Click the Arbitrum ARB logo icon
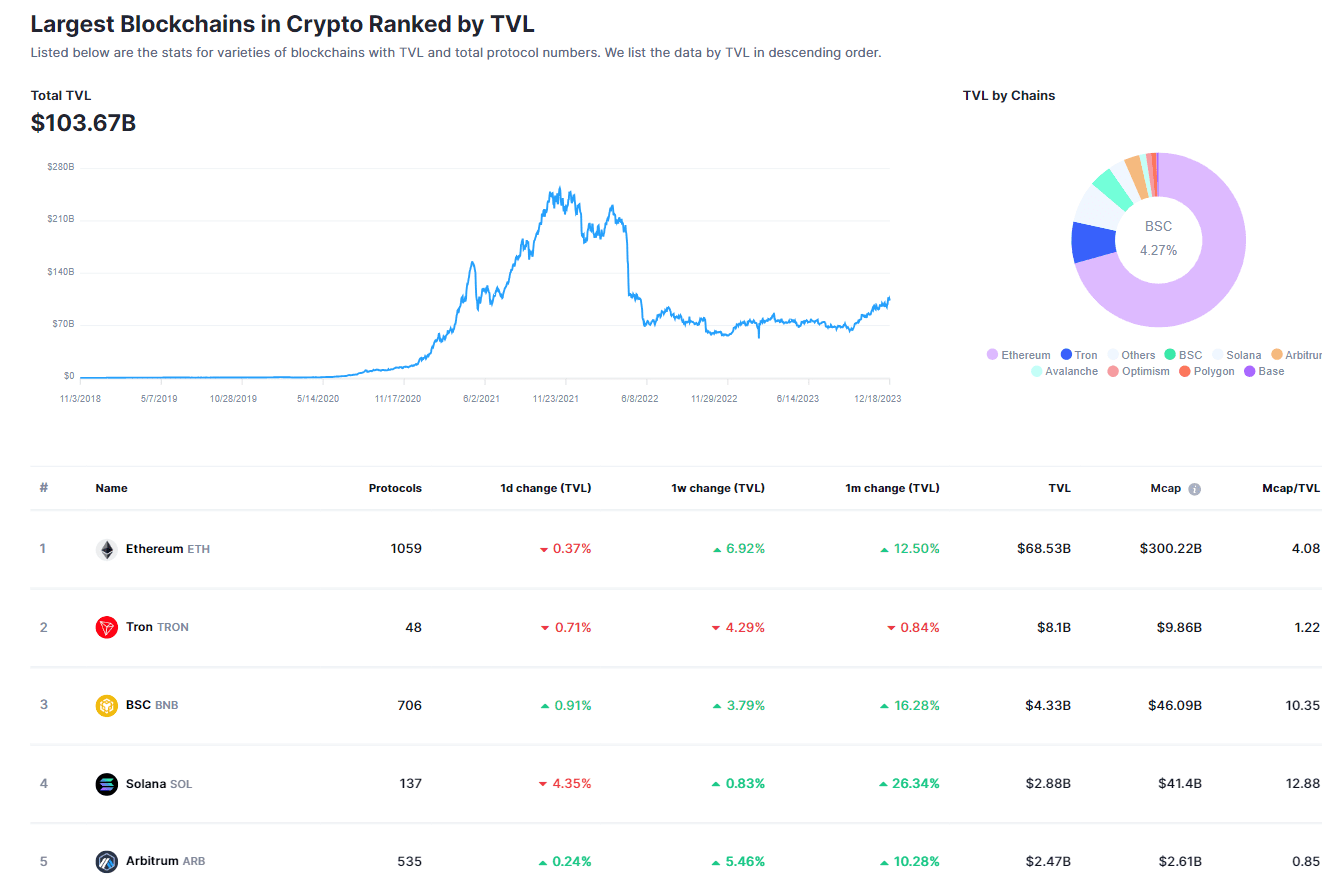1322x878 pixels. click(x=107, y=861)
